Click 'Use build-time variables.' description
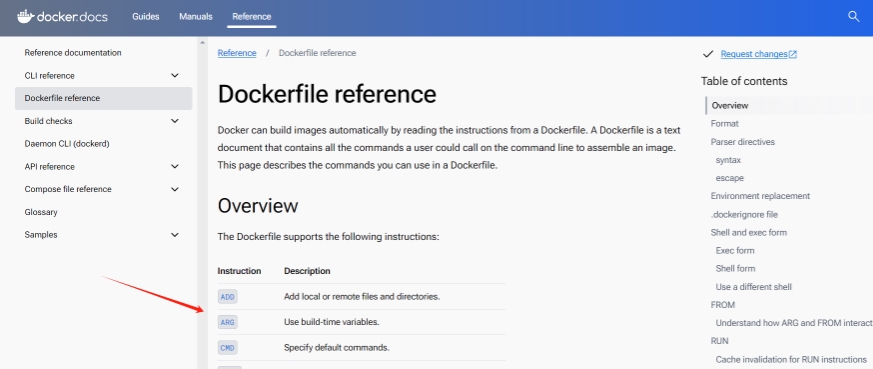 point(331,322)
